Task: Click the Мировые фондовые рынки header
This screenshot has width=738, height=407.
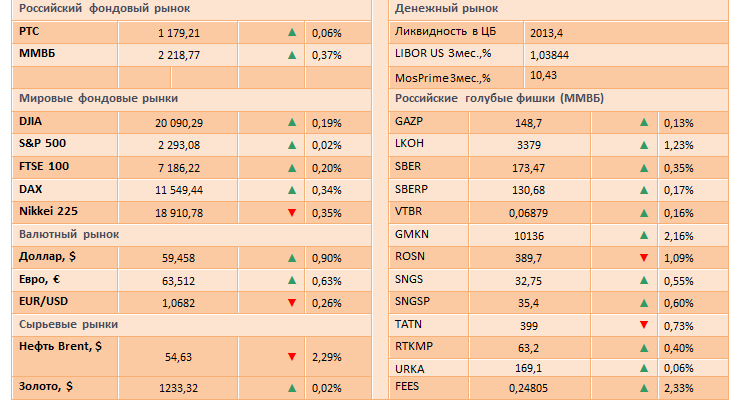Action: coord(99,99)
